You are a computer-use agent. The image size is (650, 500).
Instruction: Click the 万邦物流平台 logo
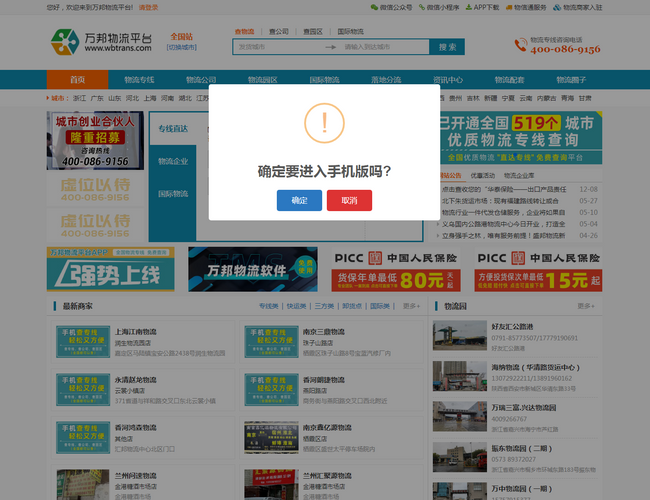pyautogui.click(x=101, y=42)
